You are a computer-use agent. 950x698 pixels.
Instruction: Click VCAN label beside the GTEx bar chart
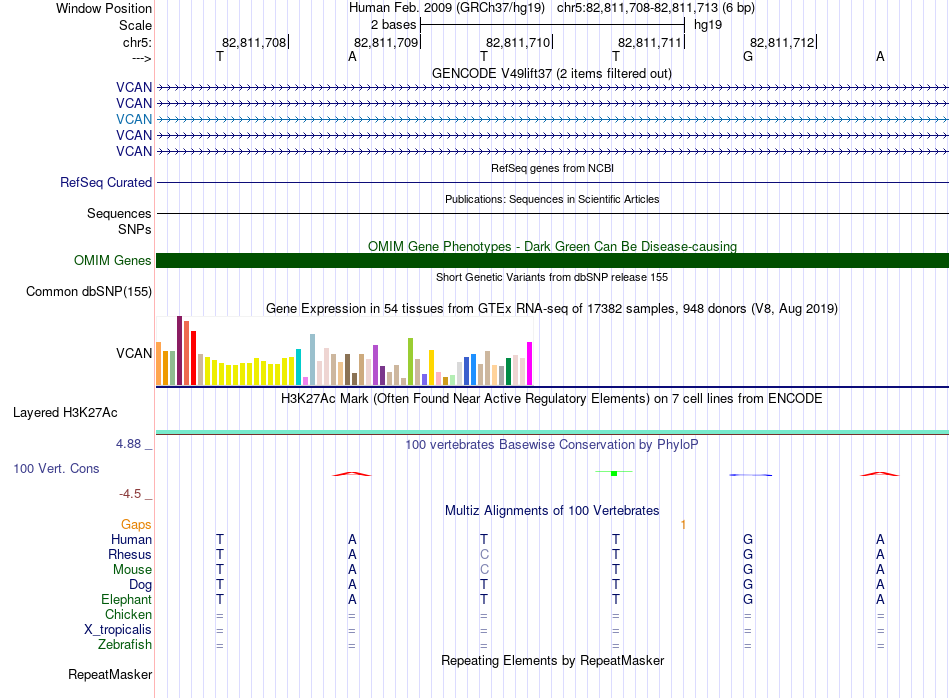(x=134, y=353)
